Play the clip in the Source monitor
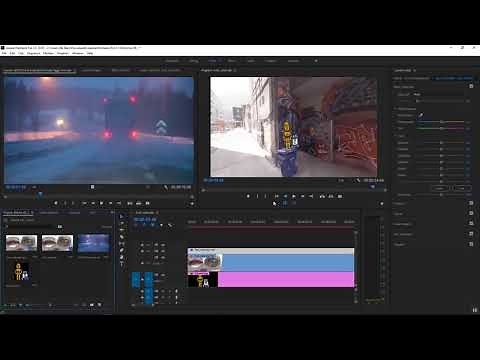 102,203
